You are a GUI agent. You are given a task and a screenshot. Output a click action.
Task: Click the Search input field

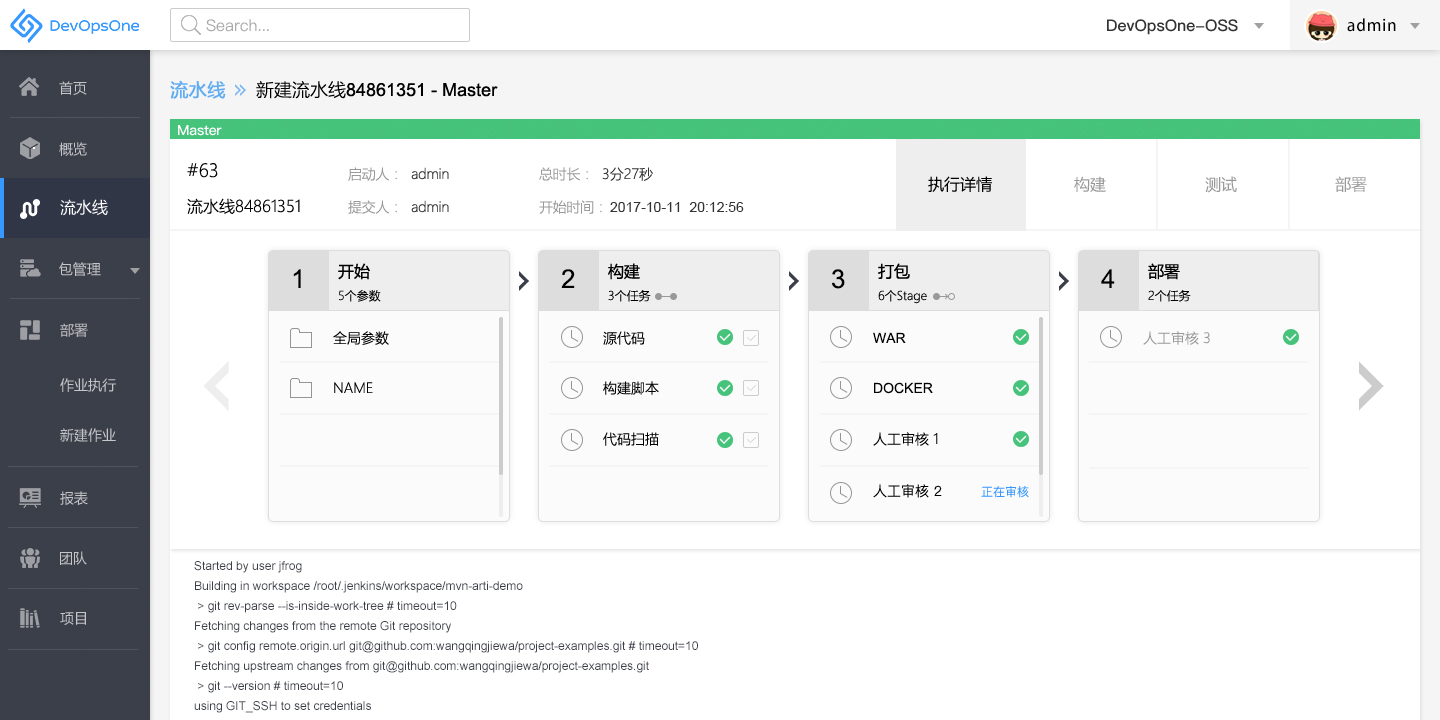coord(320,26)
